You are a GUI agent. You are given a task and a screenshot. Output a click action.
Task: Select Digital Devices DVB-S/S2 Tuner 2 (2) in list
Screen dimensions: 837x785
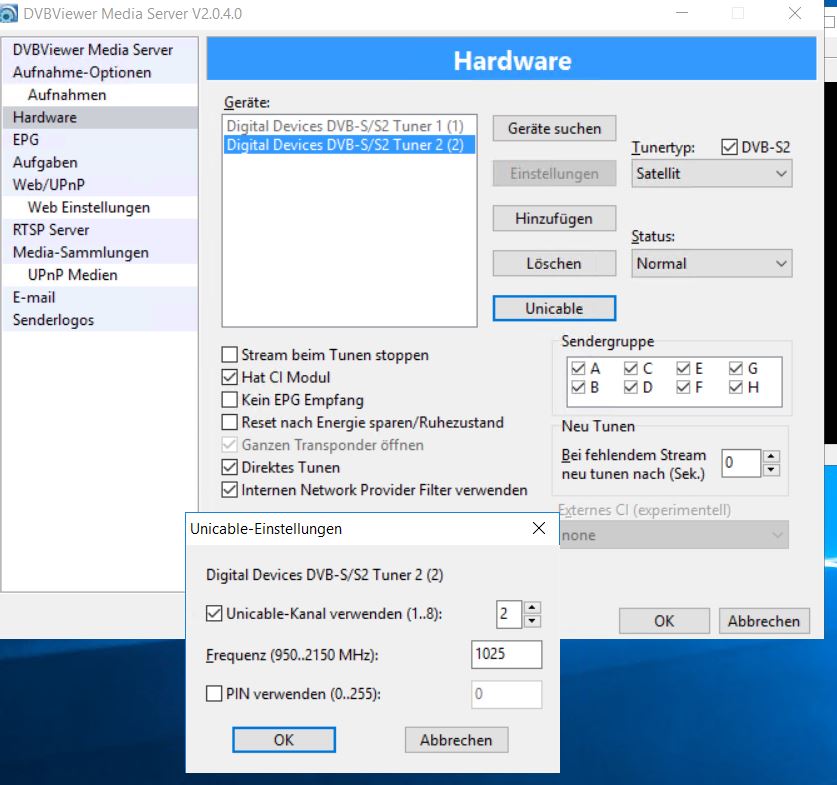coord(349,145)
